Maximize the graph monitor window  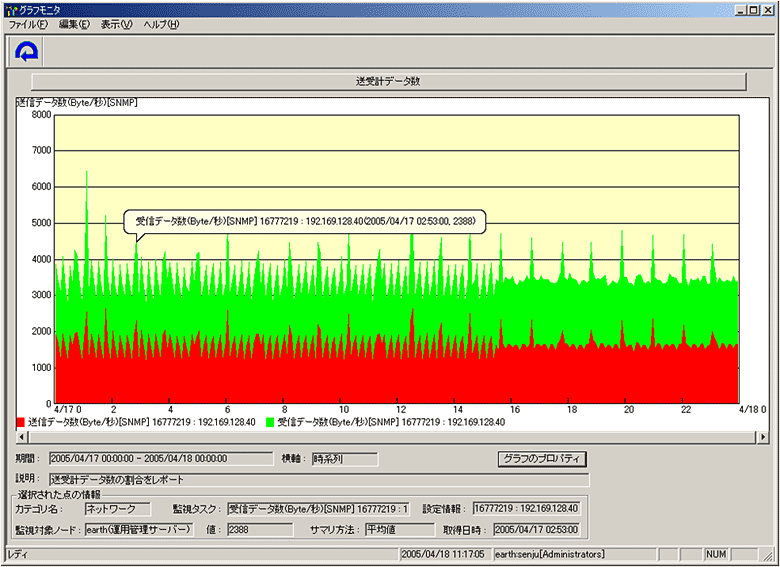[x=753, y=10]
